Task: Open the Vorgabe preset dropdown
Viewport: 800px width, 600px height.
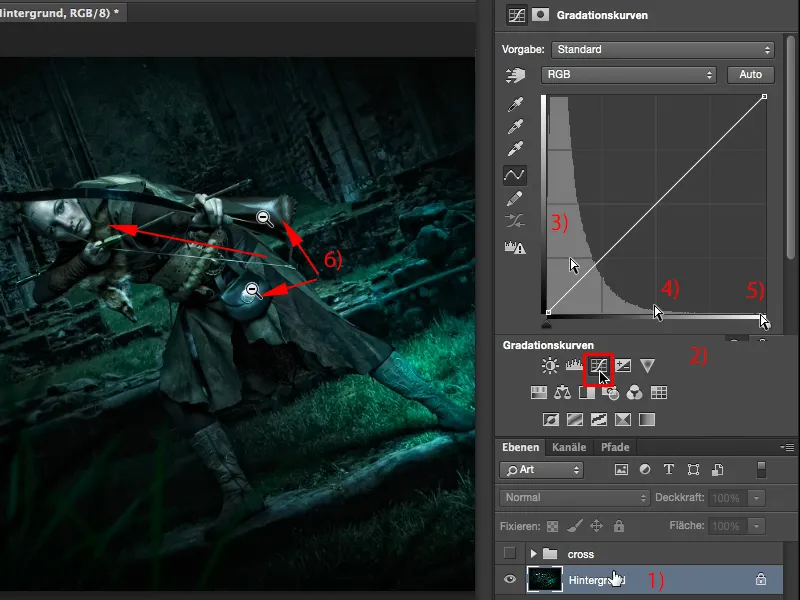Action: tap(663, 49)
